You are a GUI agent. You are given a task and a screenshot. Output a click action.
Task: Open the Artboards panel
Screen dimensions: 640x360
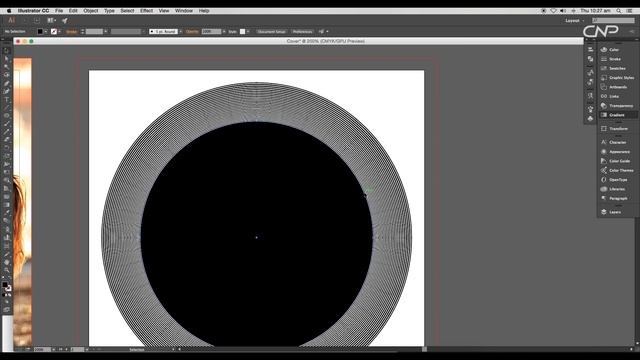(617, 87)
